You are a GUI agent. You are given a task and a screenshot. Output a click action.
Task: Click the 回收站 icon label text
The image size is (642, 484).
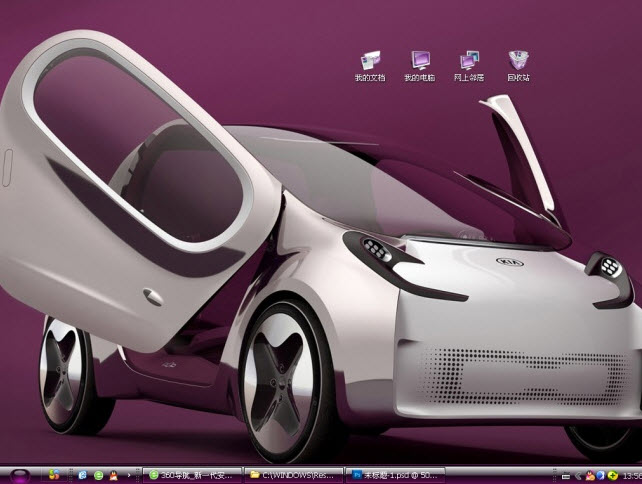point(518,77)
